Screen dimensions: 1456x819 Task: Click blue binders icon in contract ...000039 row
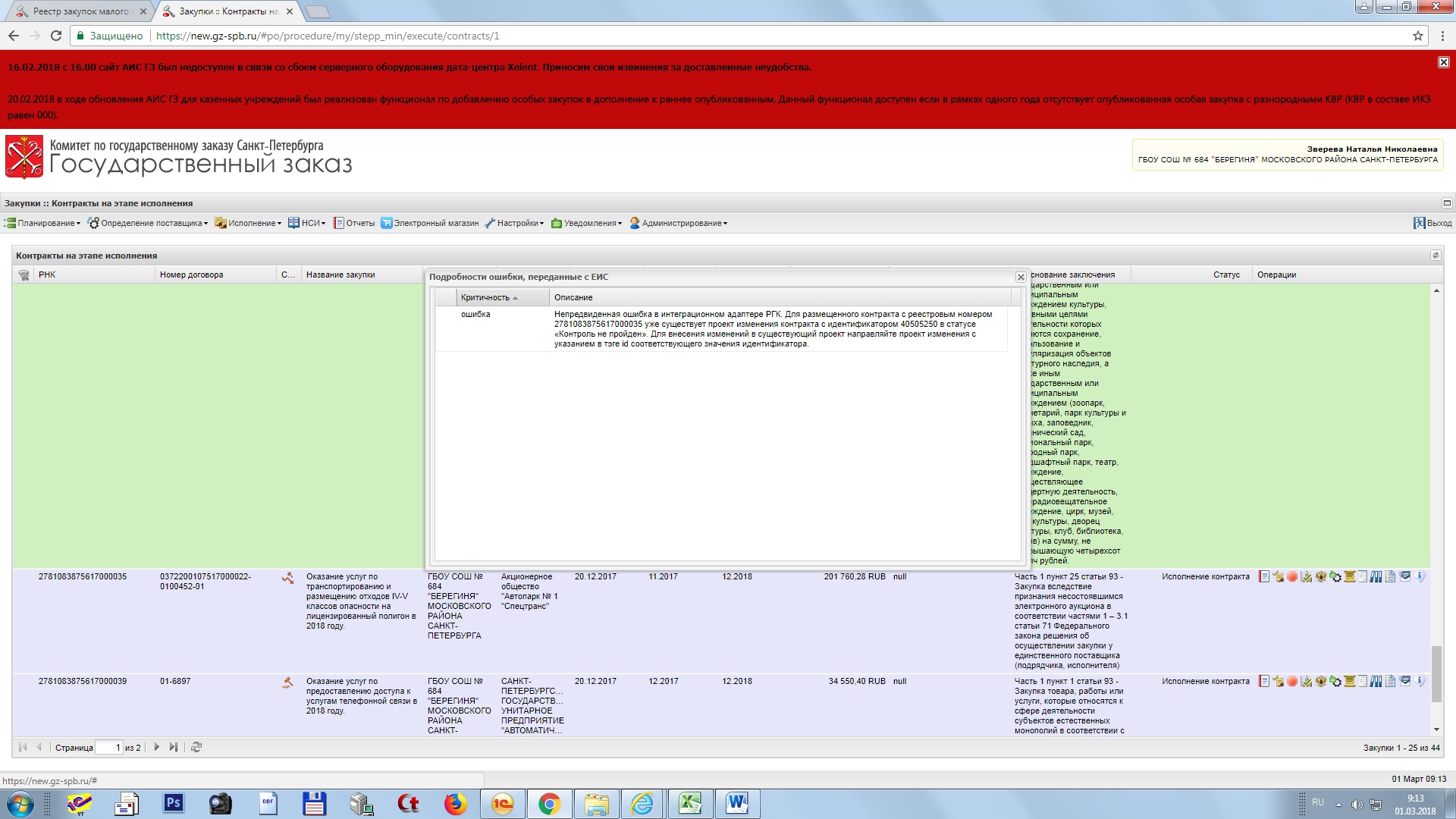tap(1376, 681)
